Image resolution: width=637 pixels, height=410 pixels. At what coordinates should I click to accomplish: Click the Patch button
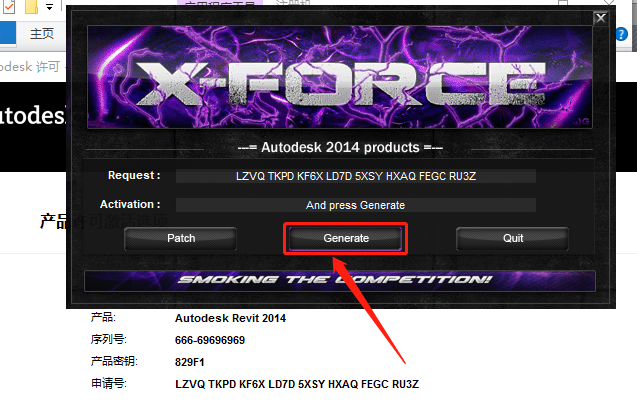tap(180, 239)
